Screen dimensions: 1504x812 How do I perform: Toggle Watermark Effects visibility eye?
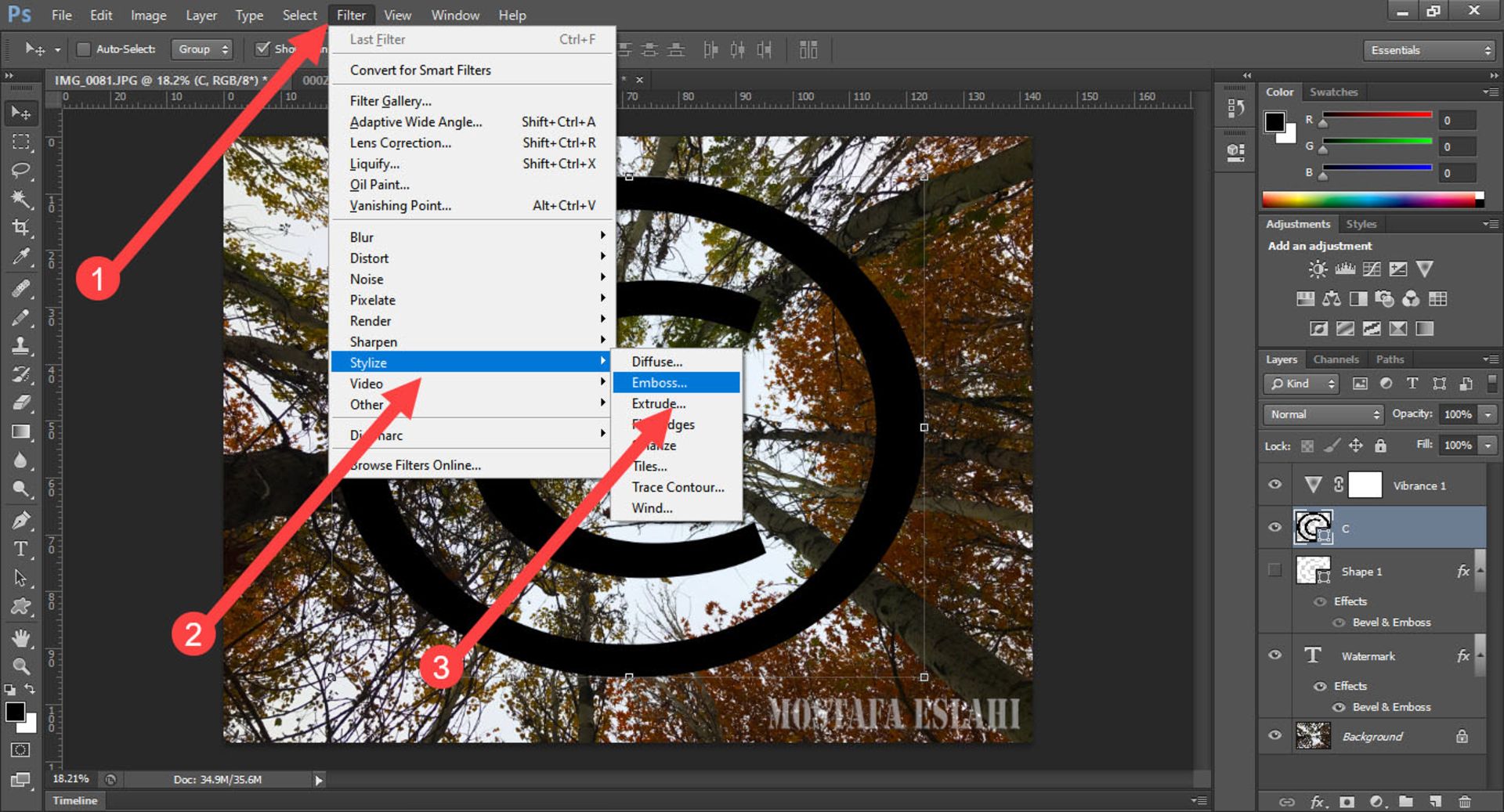pyautogui.click(x=1320, y=686)
